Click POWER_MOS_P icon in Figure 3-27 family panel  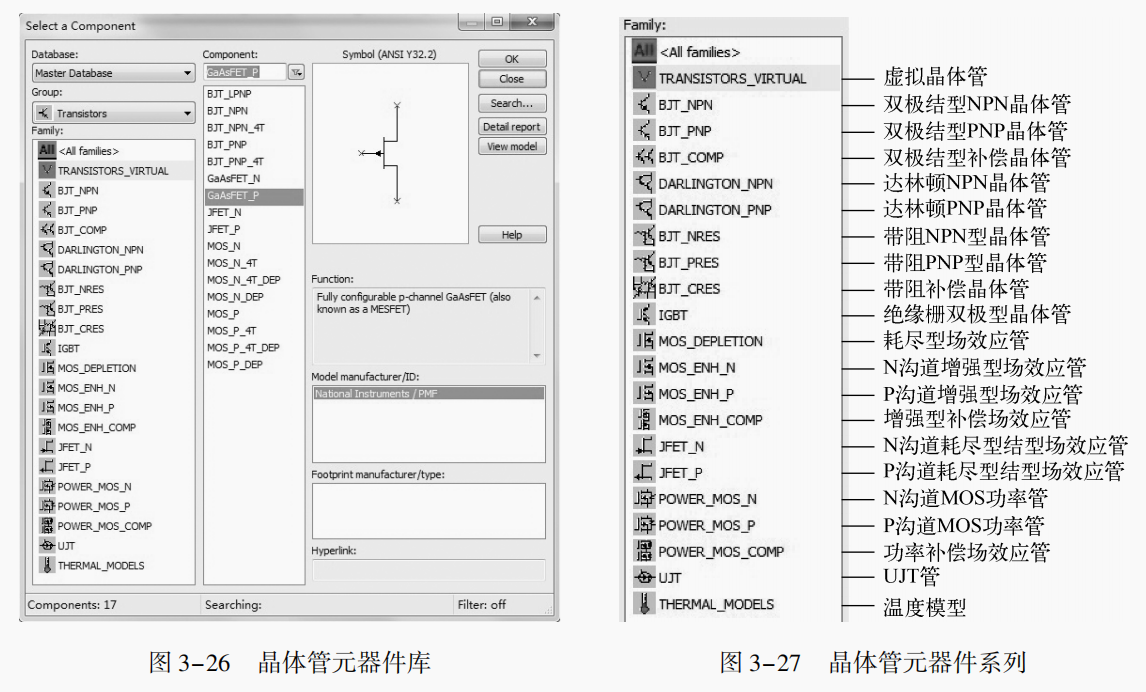(644, 525)
